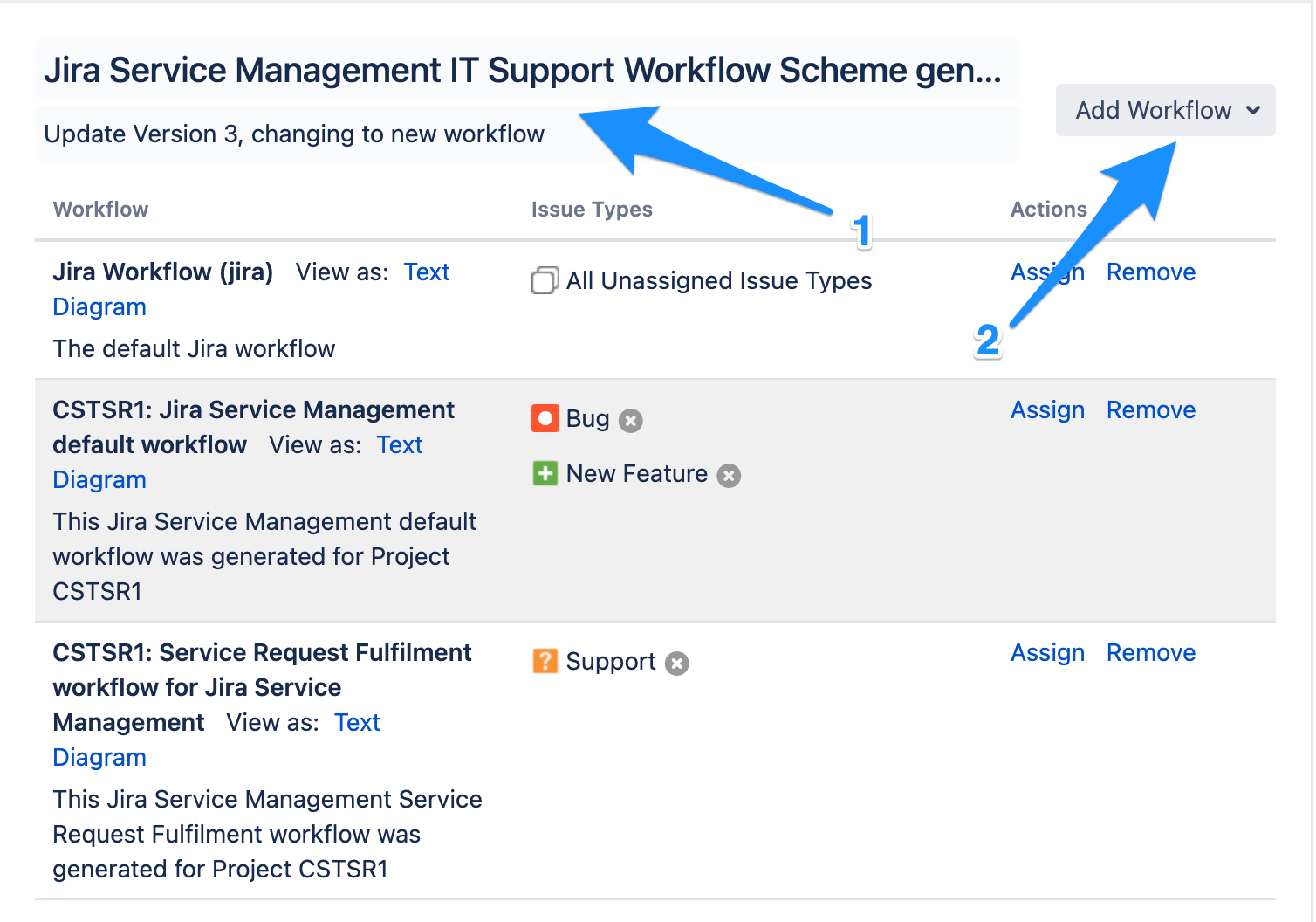View Jira Workflow (jira) as Text
Viewport: 1316px width, 922px height.
pos(427,272)
